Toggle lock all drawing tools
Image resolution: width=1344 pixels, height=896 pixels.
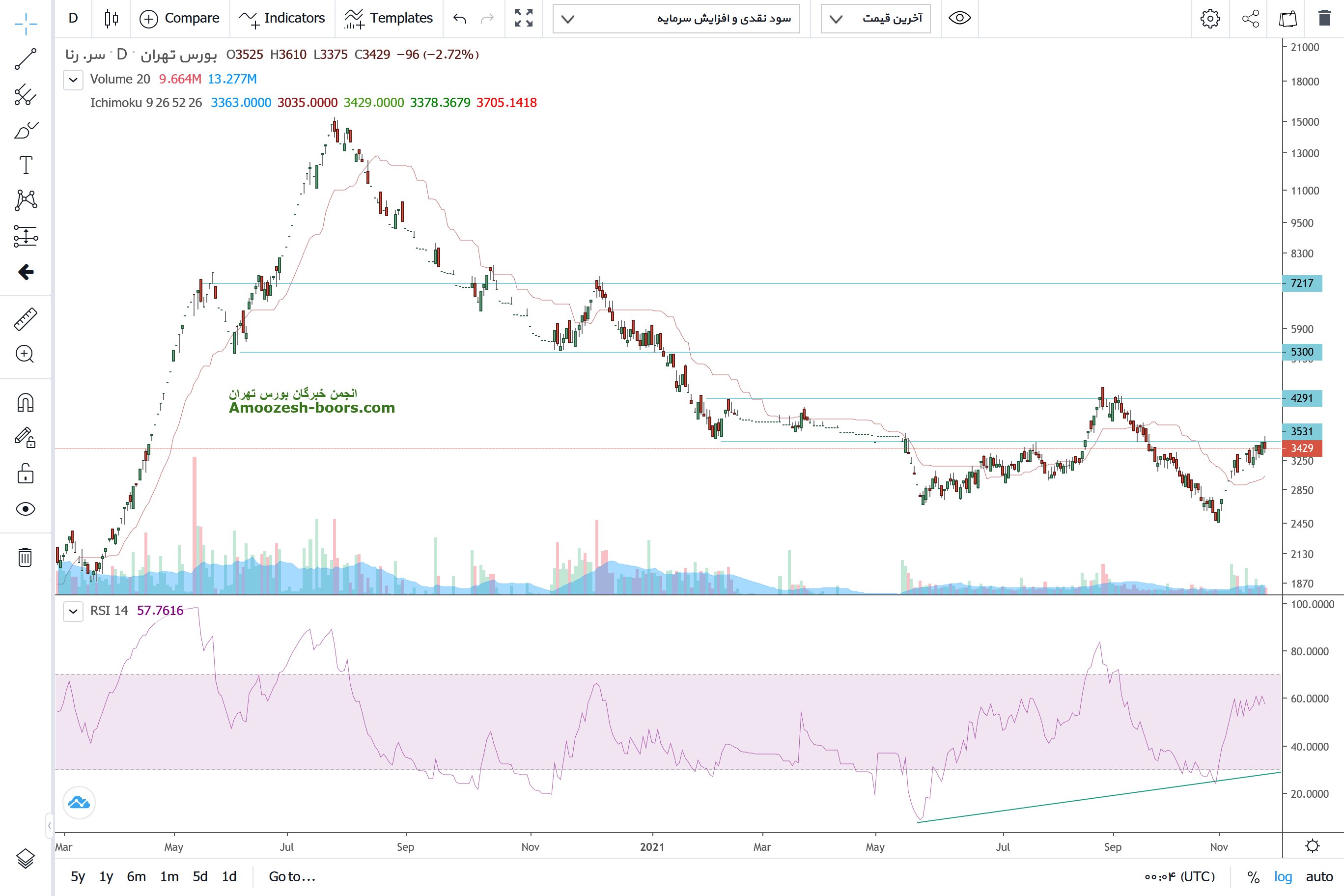coord(25,474)
